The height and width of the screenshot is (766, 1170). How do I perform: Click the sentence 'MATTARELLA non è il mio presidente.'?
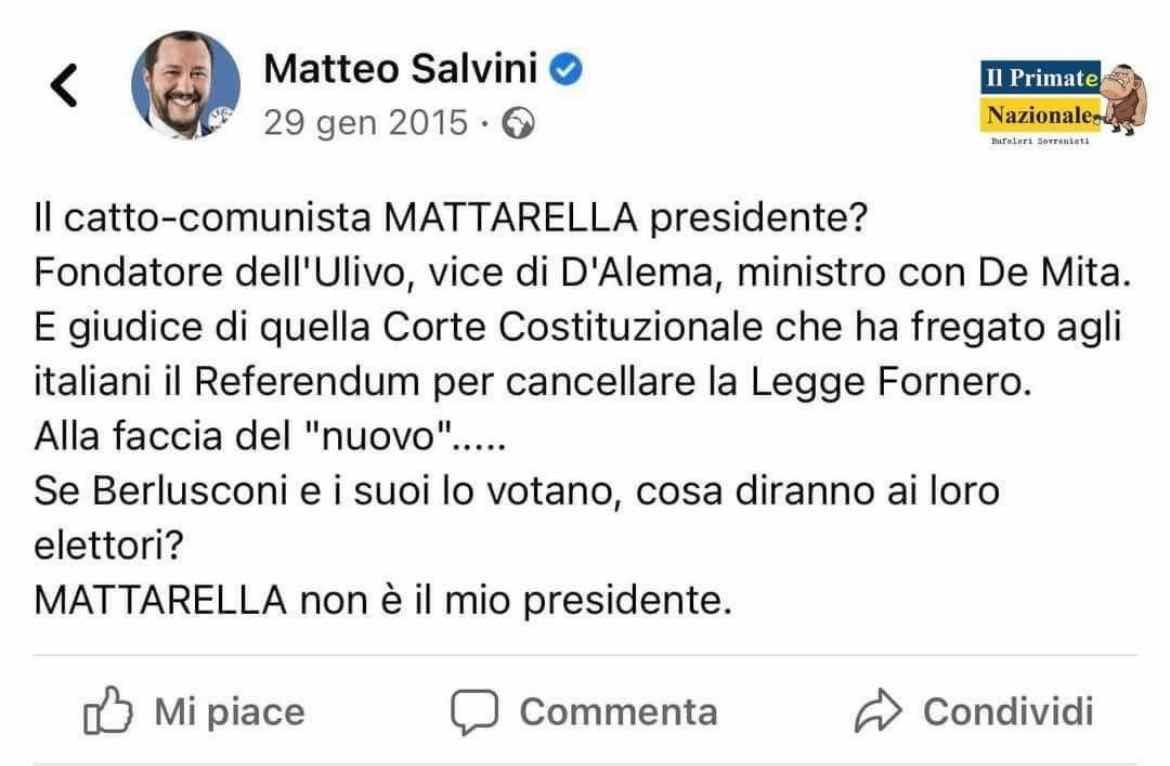383,600
